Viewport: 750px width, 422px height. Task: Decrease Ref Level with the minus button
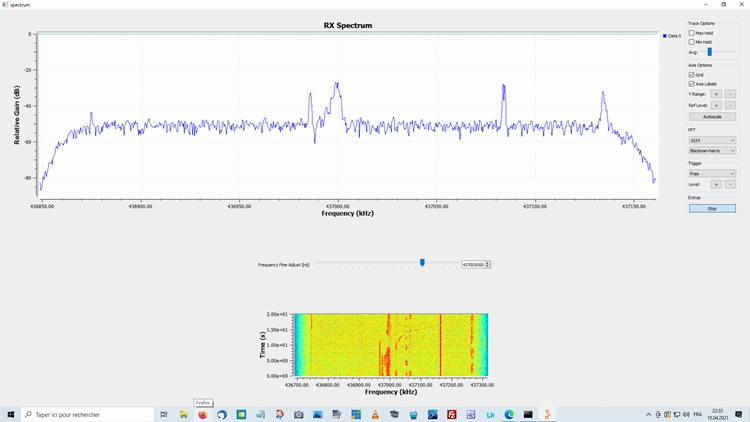pos(729,105)
